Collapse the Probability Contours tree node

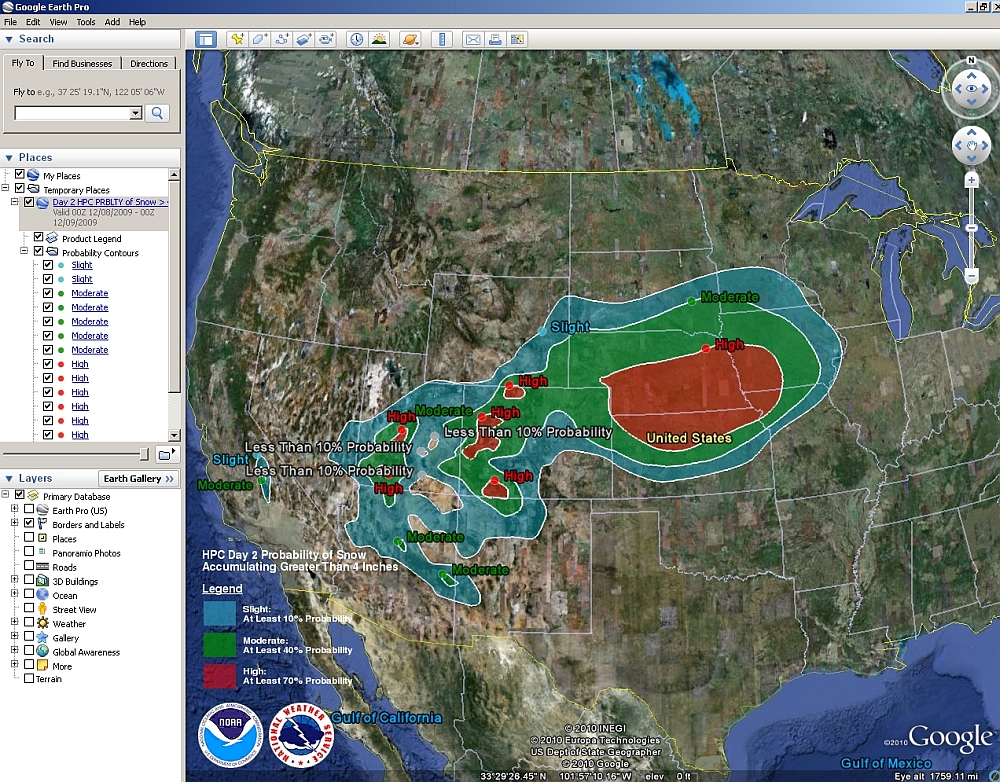[x=24, y=251]
